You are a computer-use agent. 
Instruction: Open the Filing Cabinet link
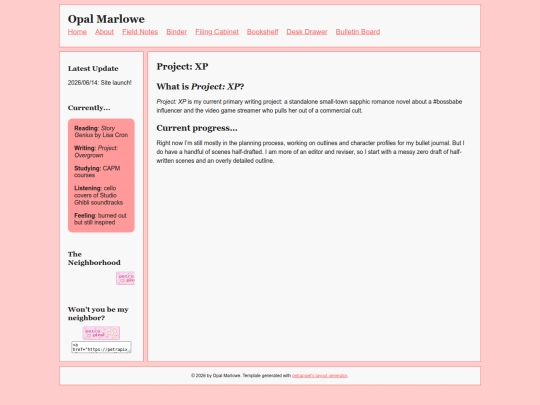[217, 32]
